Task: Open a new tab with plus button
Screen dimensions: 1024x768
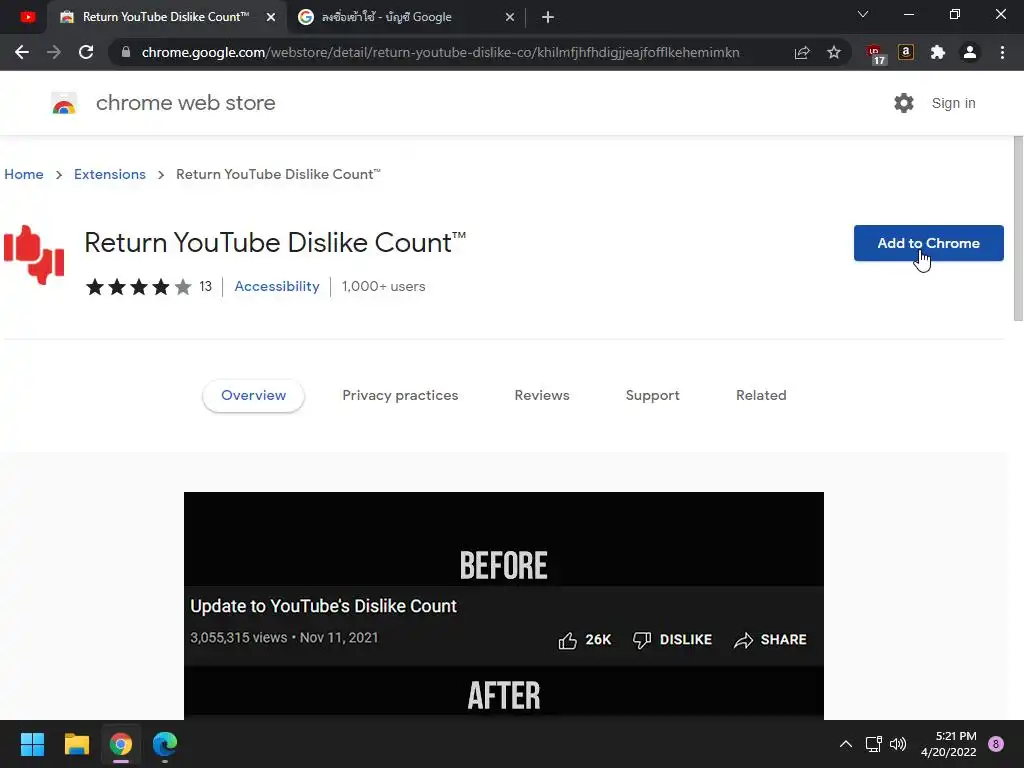Action: (548, 18)
